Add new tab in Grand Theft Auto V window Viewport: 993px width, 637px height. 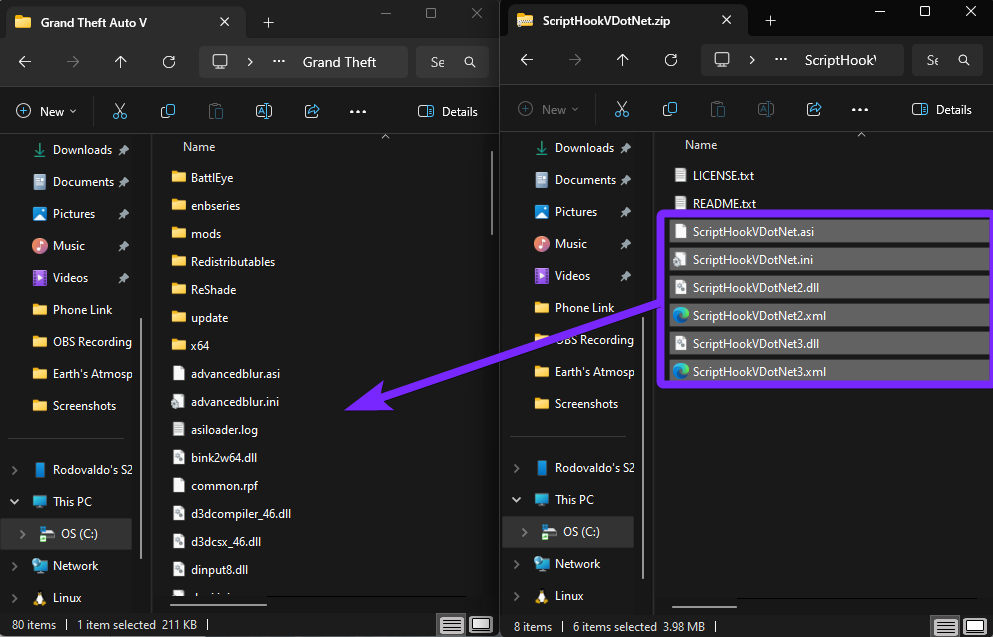pos(269,23)
